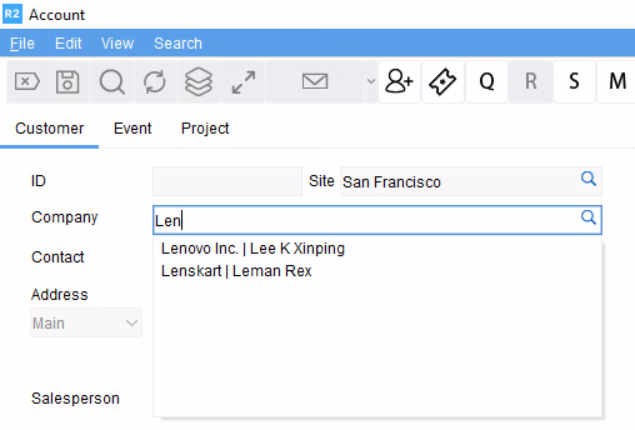
Task: Click the envelope email icon
Action: click(x=315, y=82)
